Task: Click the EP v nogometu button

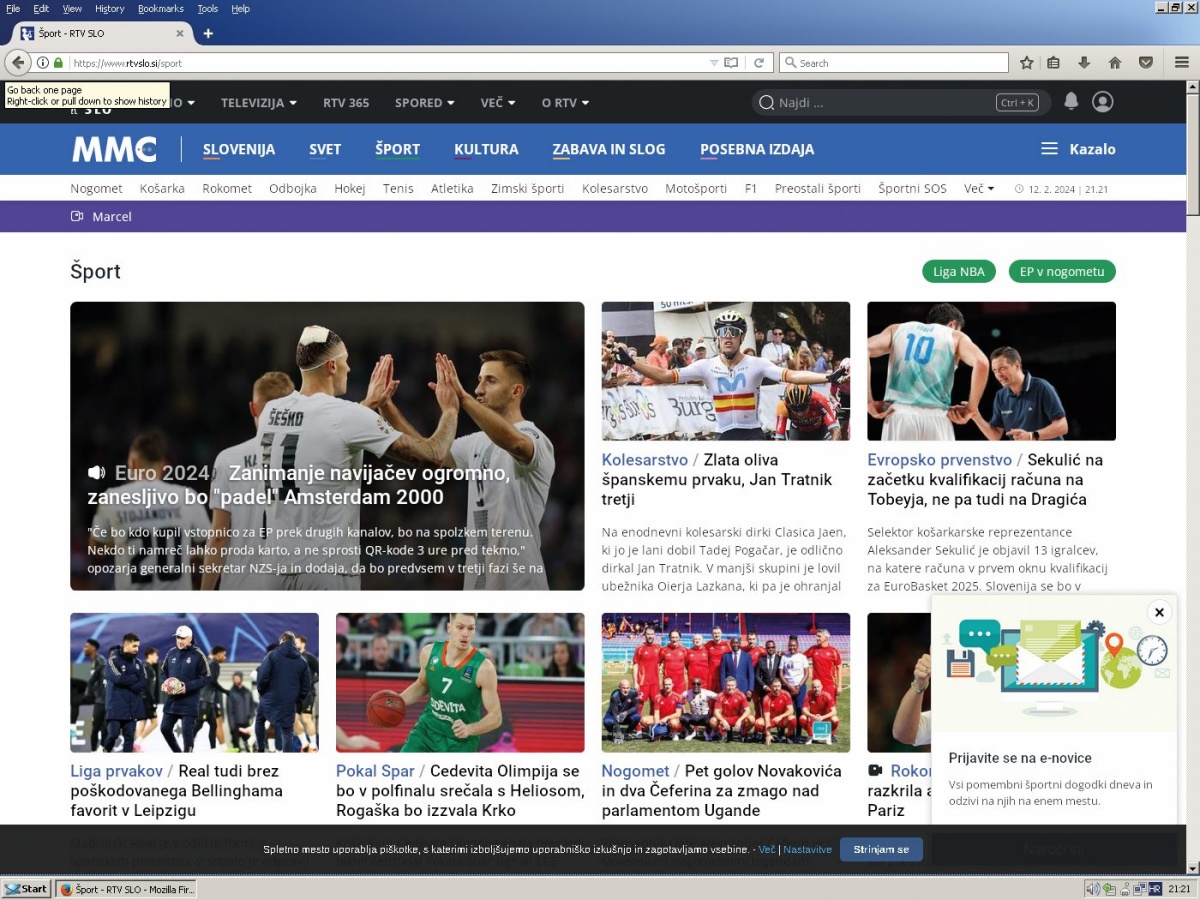Action: coord(1062,271)
